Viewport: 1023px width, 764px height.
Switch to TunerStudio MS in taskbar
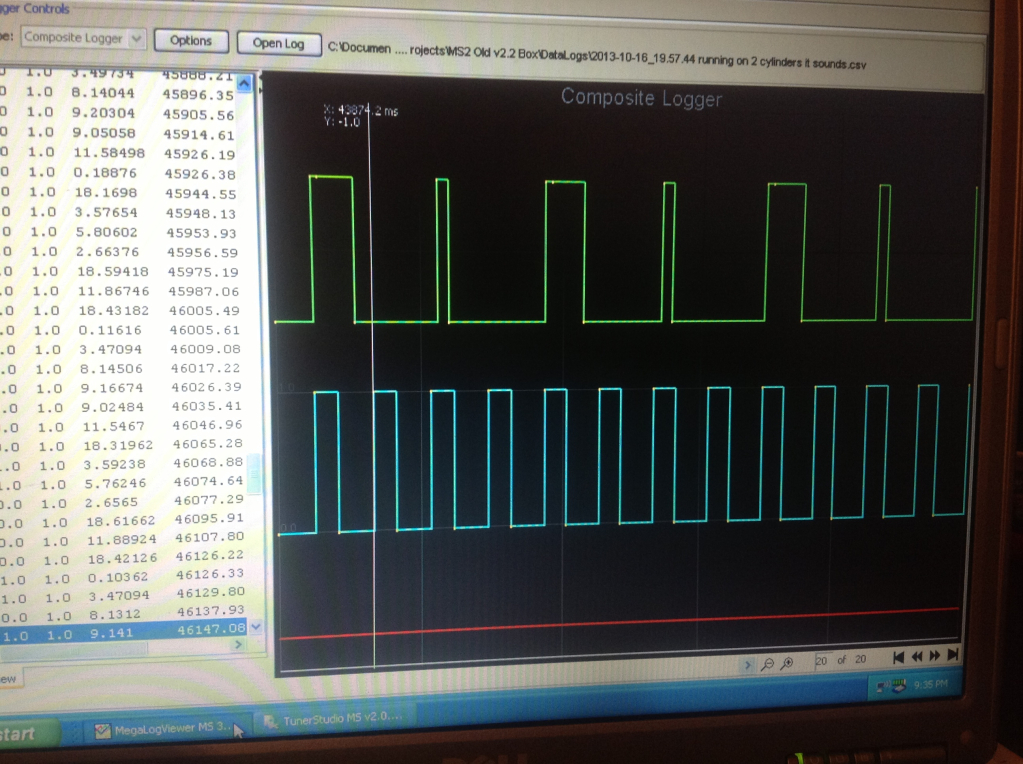coord(340,719)
